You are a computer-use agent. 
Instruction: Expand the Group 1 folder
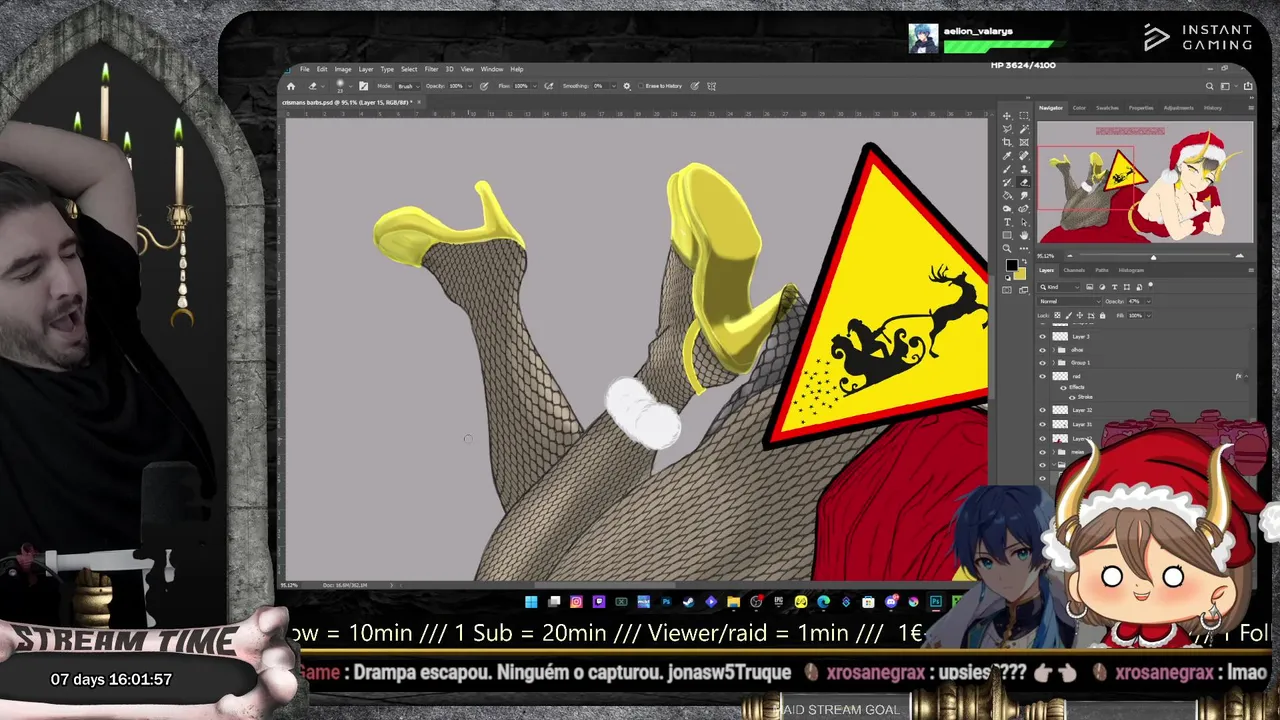click(1054, 363)
